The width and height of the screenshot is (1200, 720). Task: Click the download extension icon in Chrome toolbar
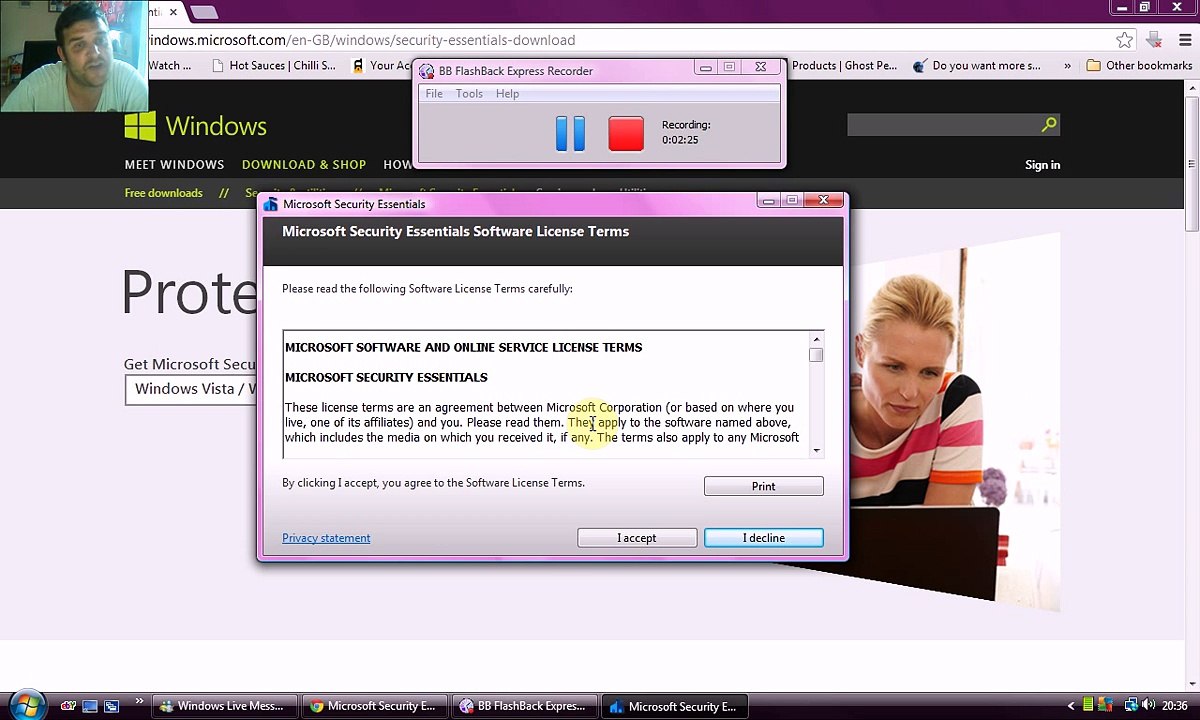click(x=1154, y=40)
